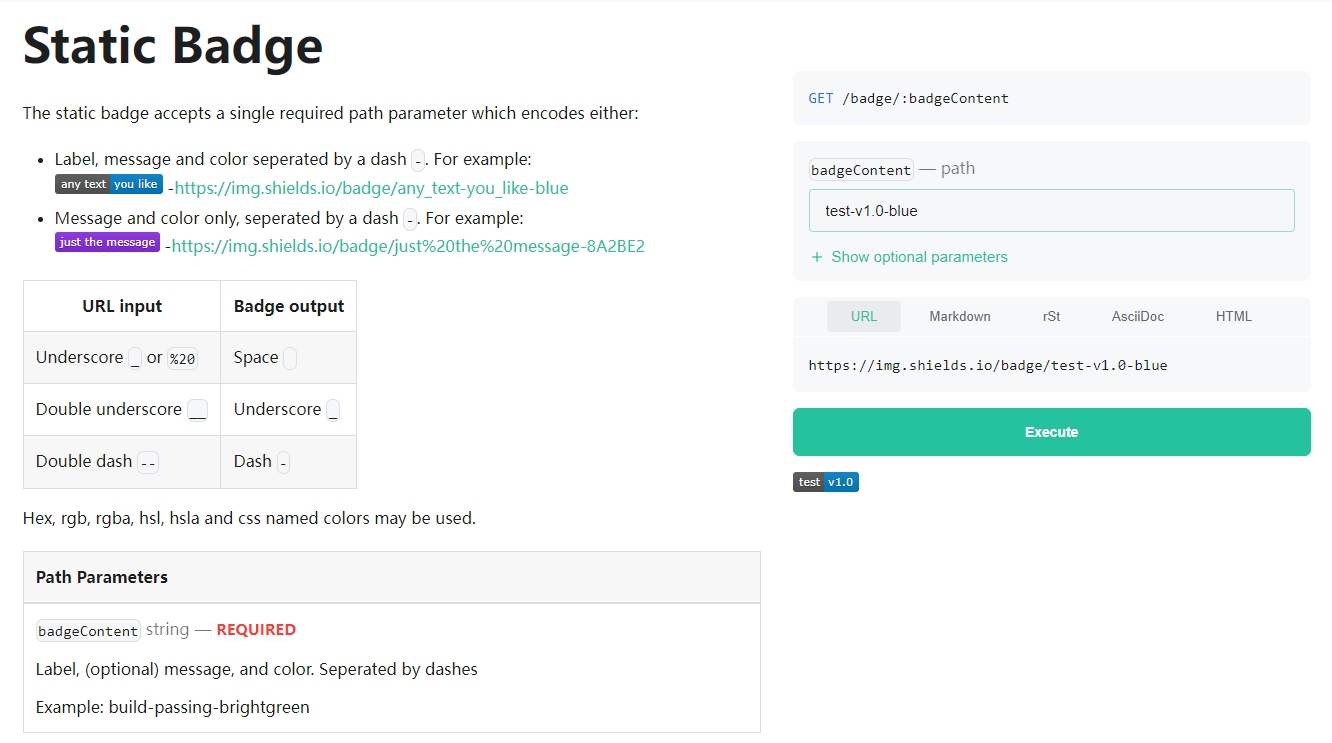Click the badgeContent code label under Path Parameters

tap(88, 631)
